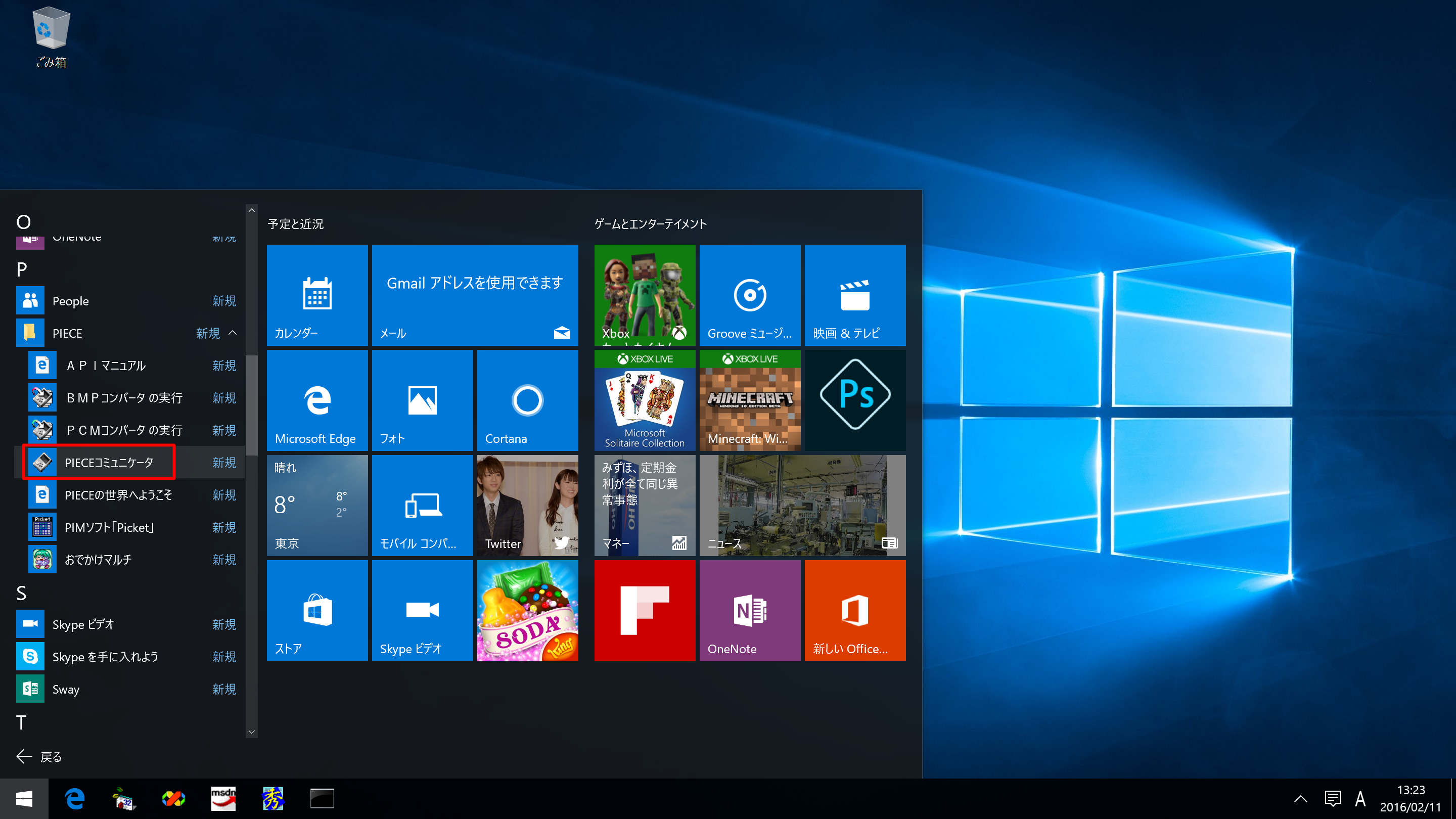Open Skype ビデオ in the app list
The image size is (1456, 819).
pos(129,624)
